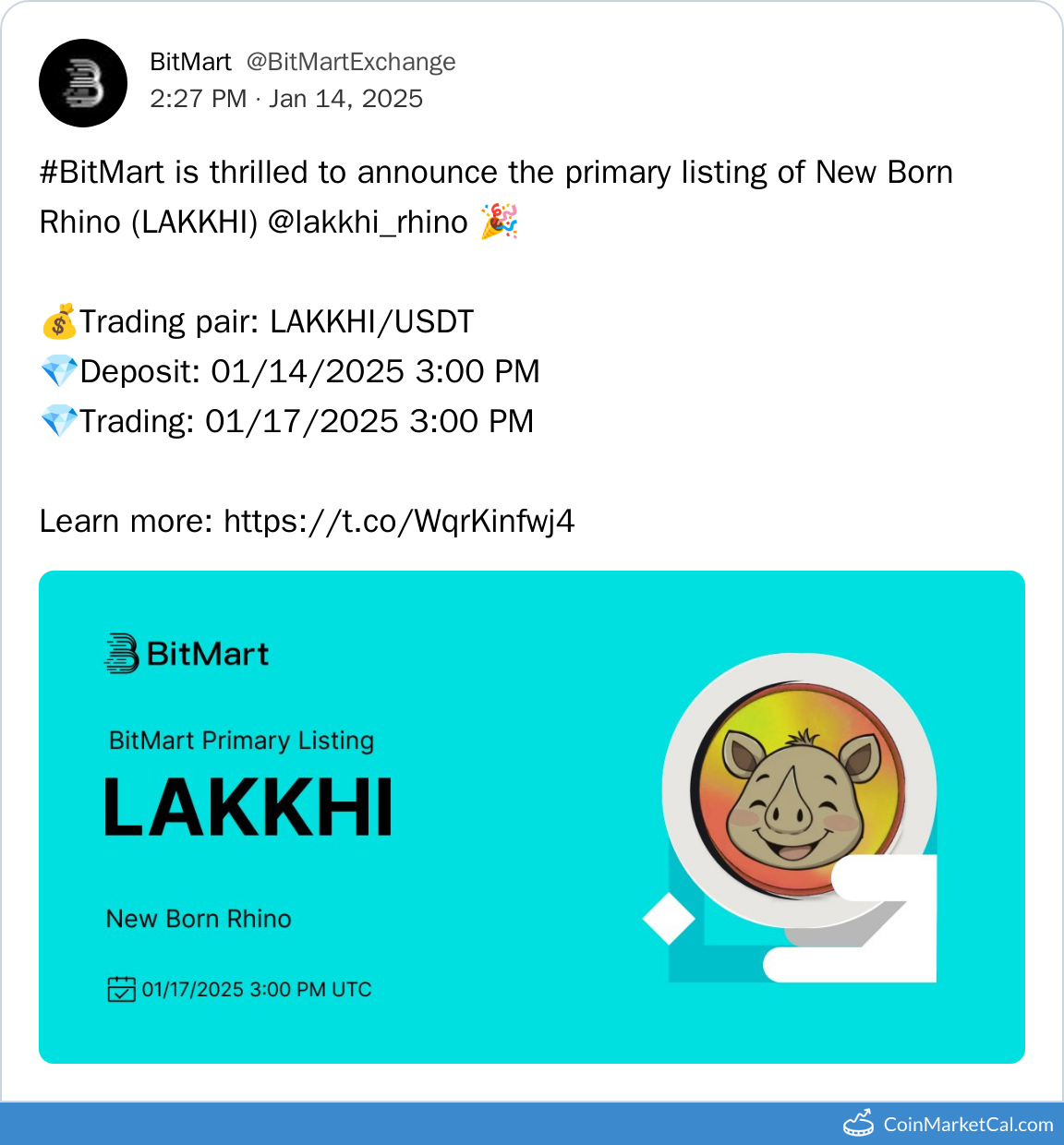
Task: Click the BitMart profile avatar
Action: pyautogui.click(x=83, y=83)
